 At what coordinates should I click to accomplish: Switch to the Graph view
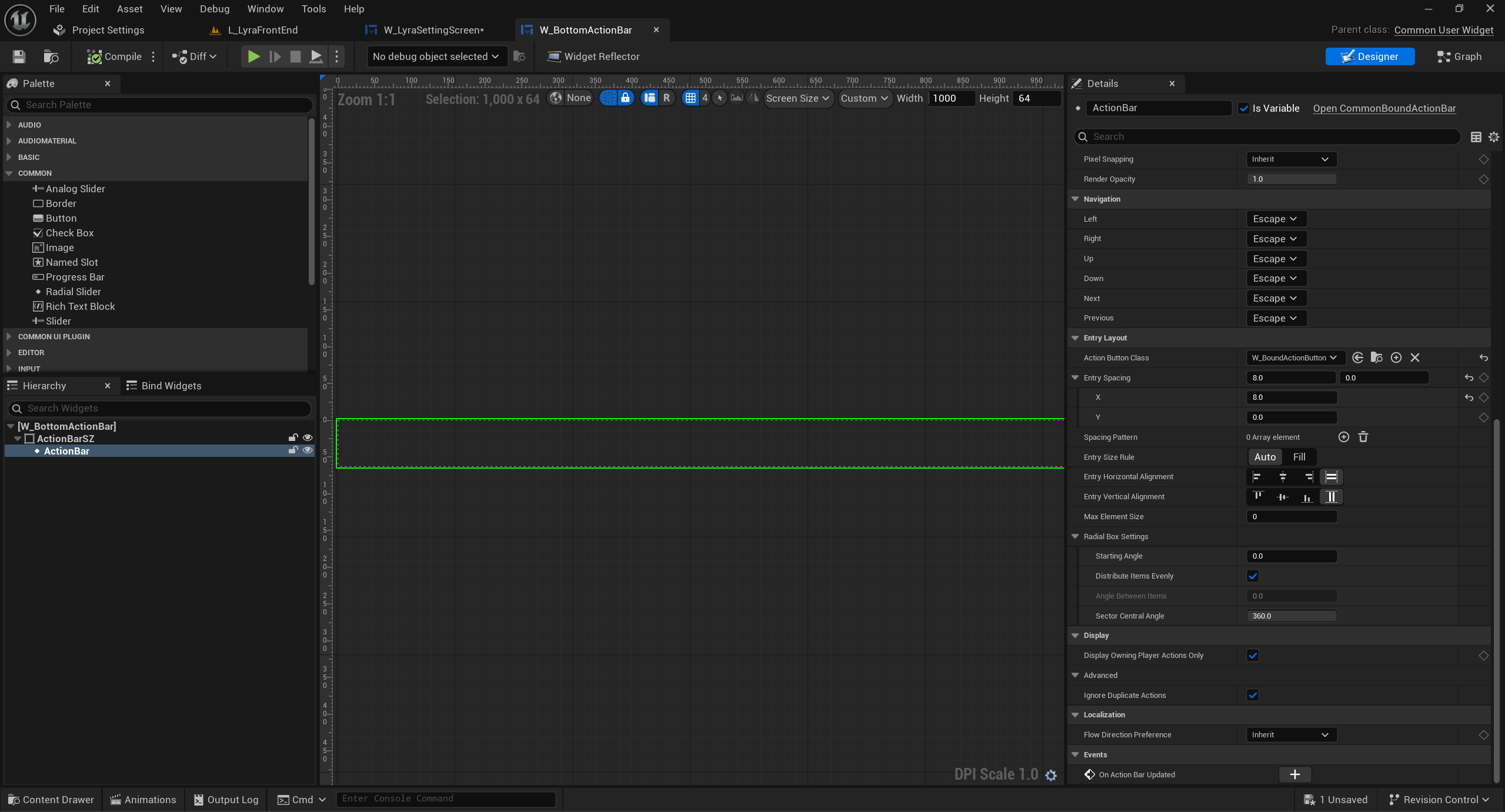pyautogui.click(x=1459, y=56)
